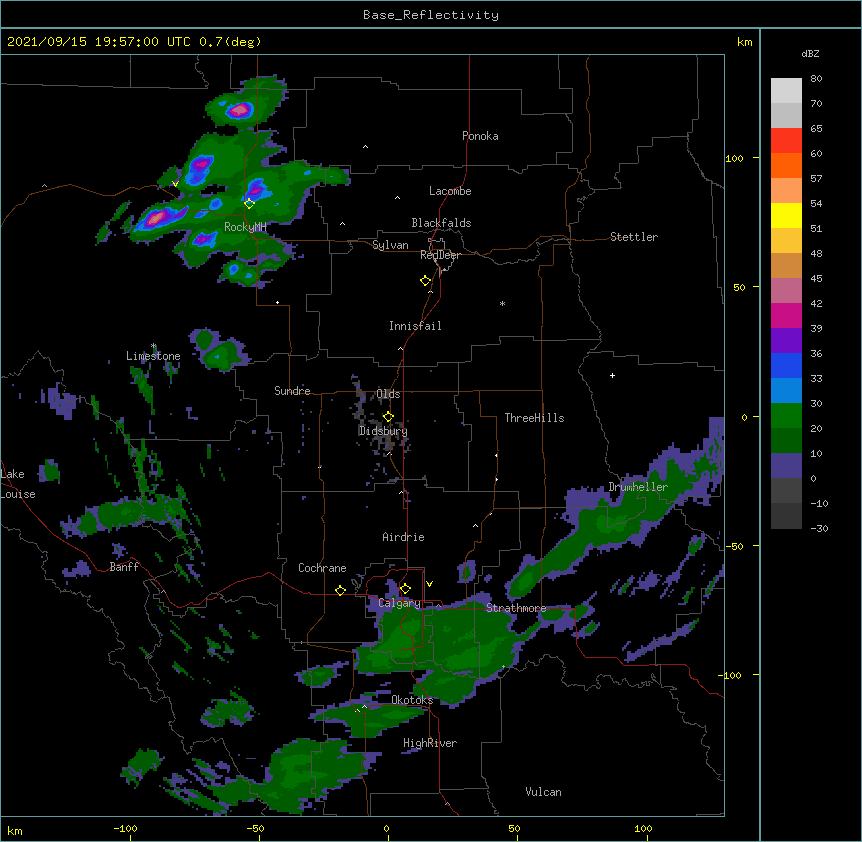
Task: Click the yellow V marker northwest of RockyMH
Action: pos(175,184)
